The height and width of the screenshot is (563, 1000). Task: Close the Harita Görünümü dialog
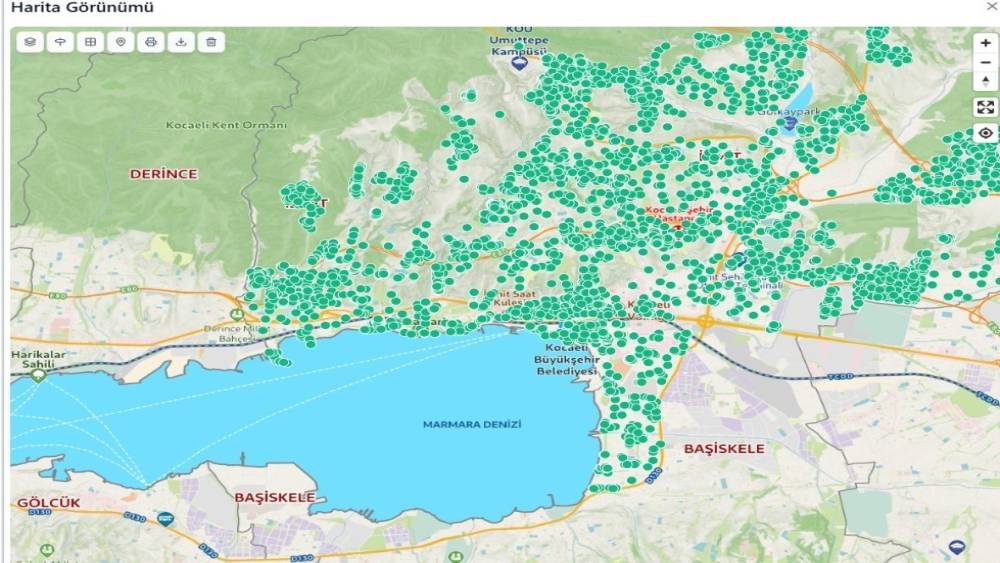click(x=991, y=7)
